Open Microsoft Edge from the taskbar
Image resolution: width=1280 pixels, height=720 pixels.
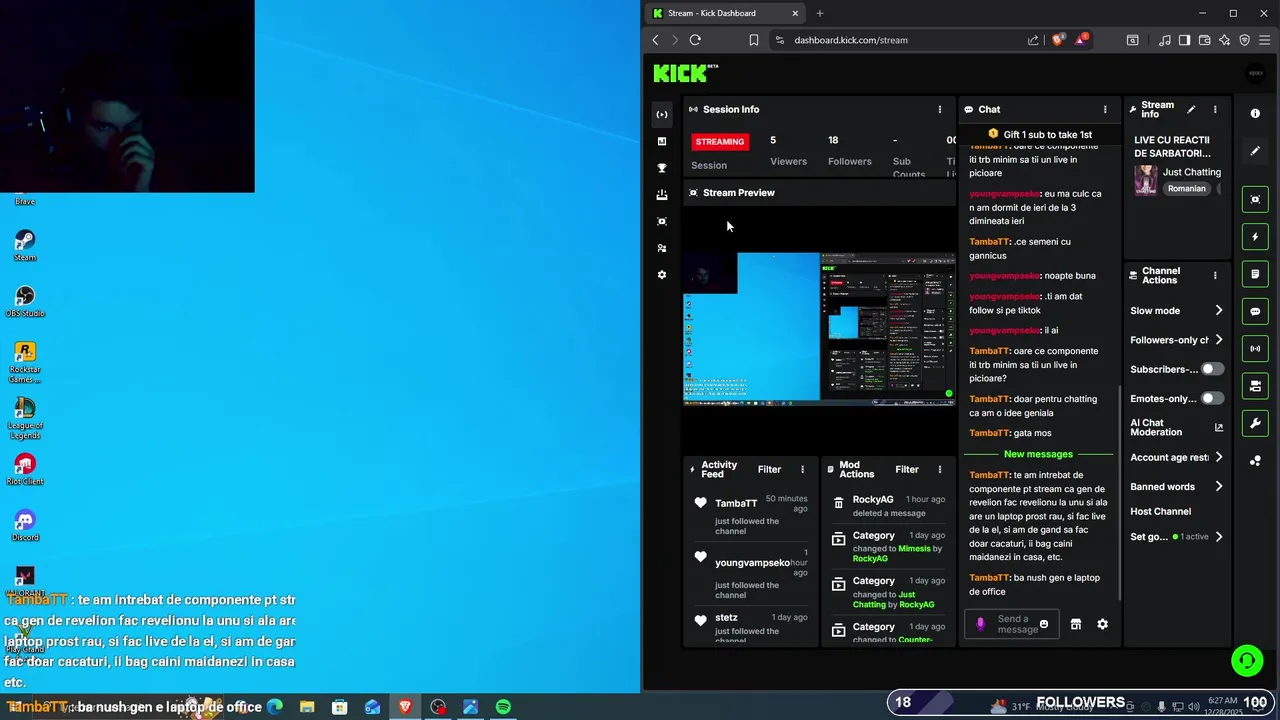click(x=274, y=707)
